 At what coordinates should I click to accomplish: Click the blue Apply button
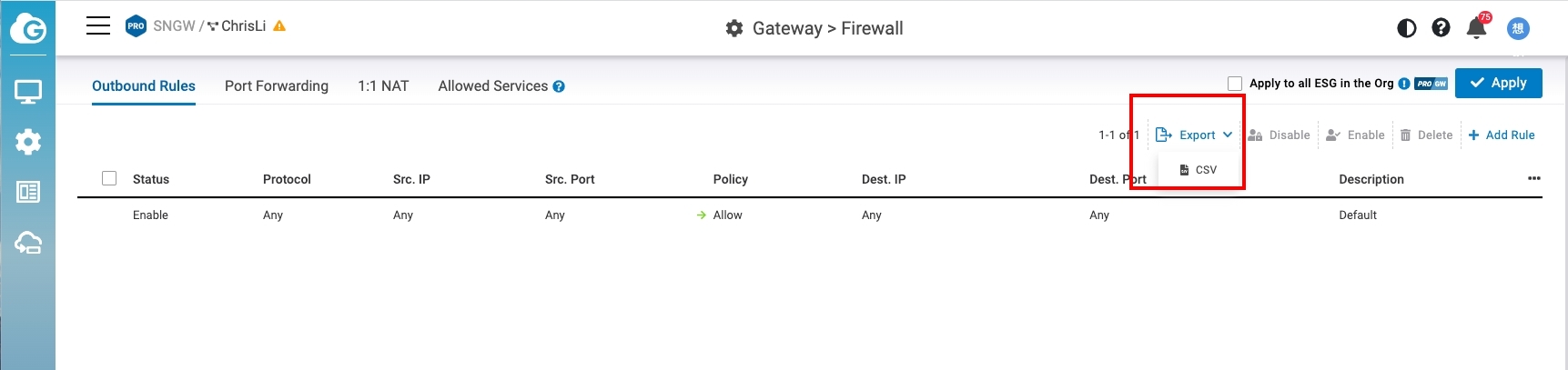pos(1498,83)
